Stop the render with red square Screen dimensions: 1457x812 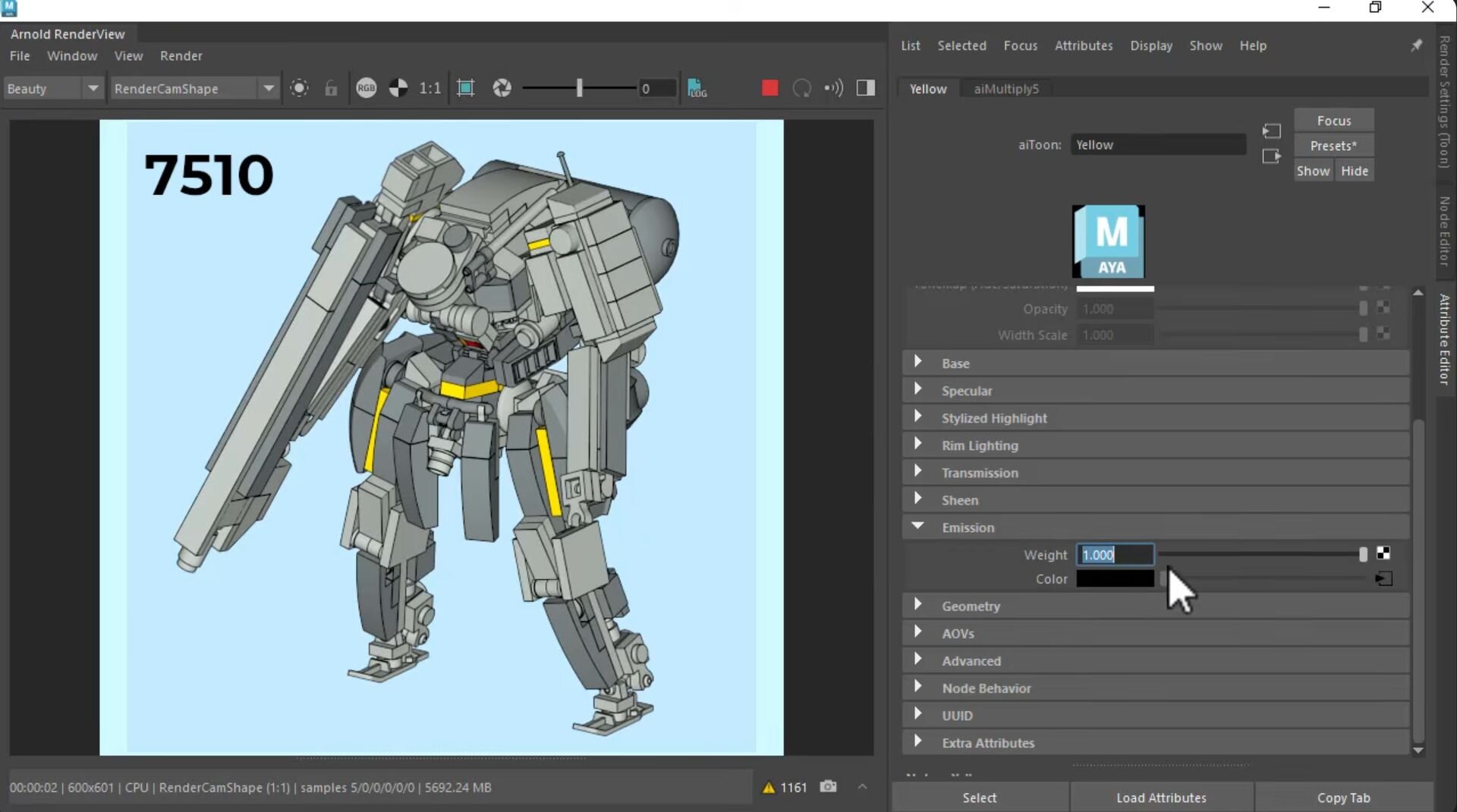769,88
